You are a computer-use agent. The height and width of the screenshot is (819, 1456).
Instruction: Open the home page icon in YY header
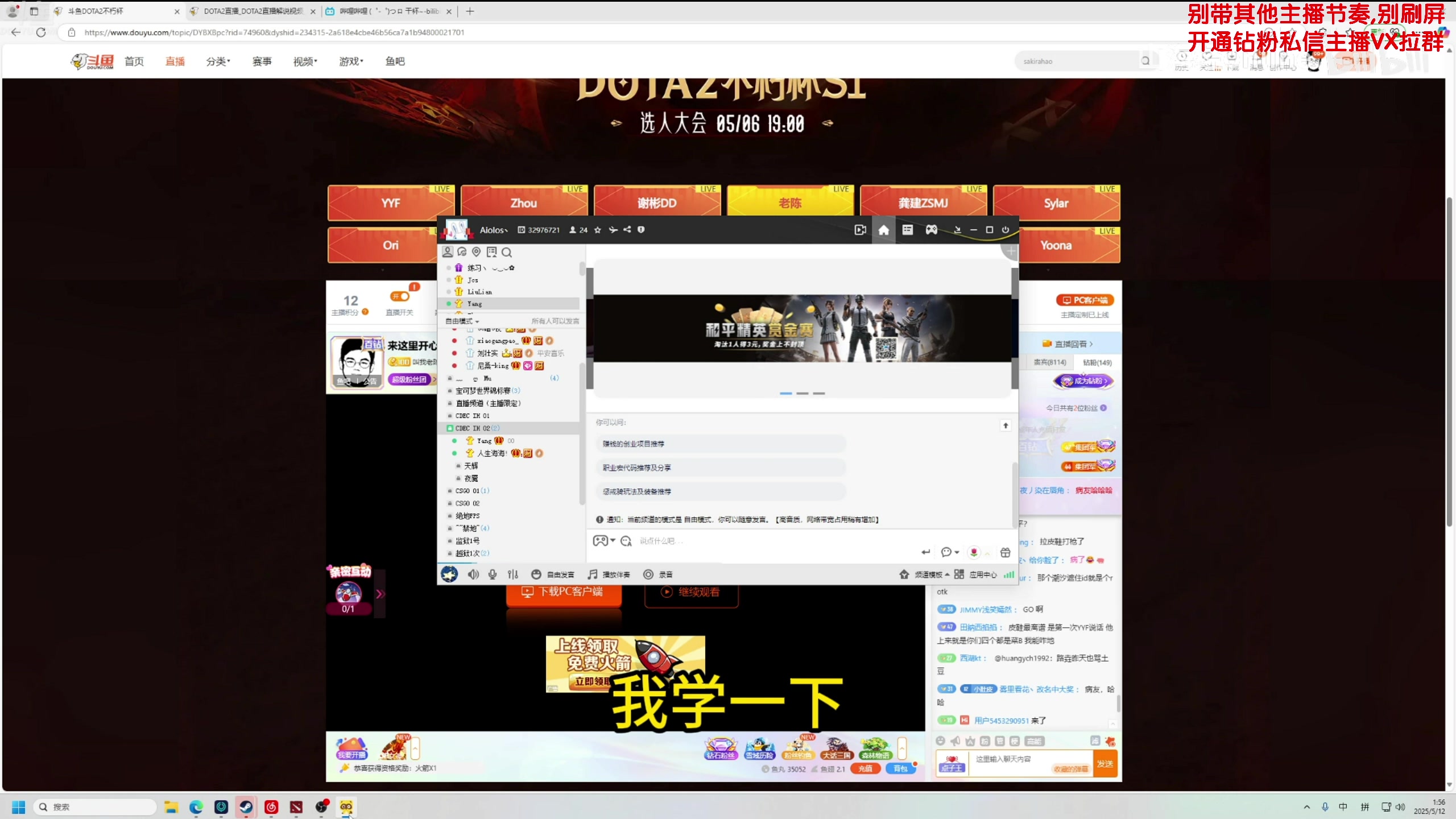pos(883,230)
